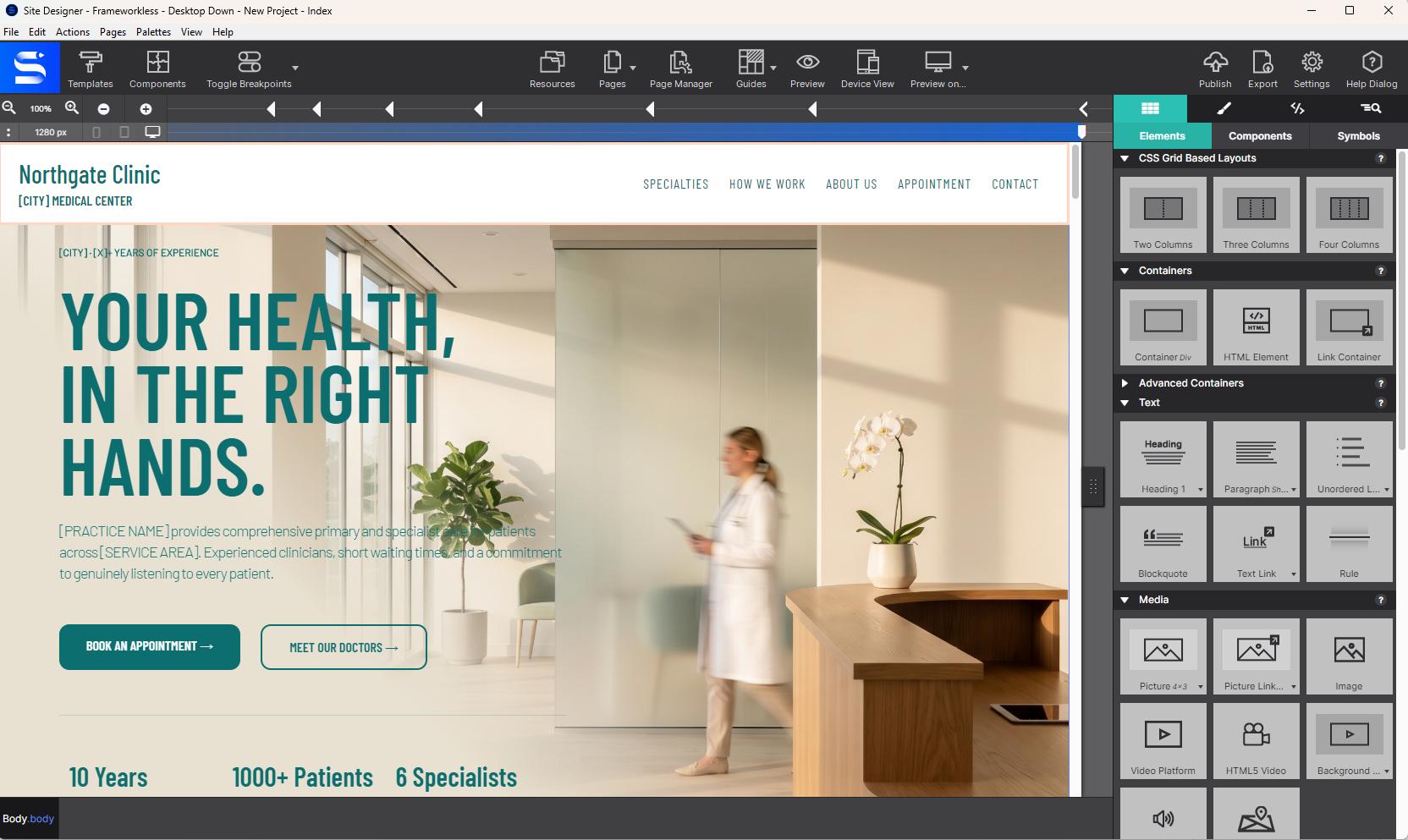Open the Palettes menu
The width and height of the screenshot is (1408, 840).
coord(153,32)
